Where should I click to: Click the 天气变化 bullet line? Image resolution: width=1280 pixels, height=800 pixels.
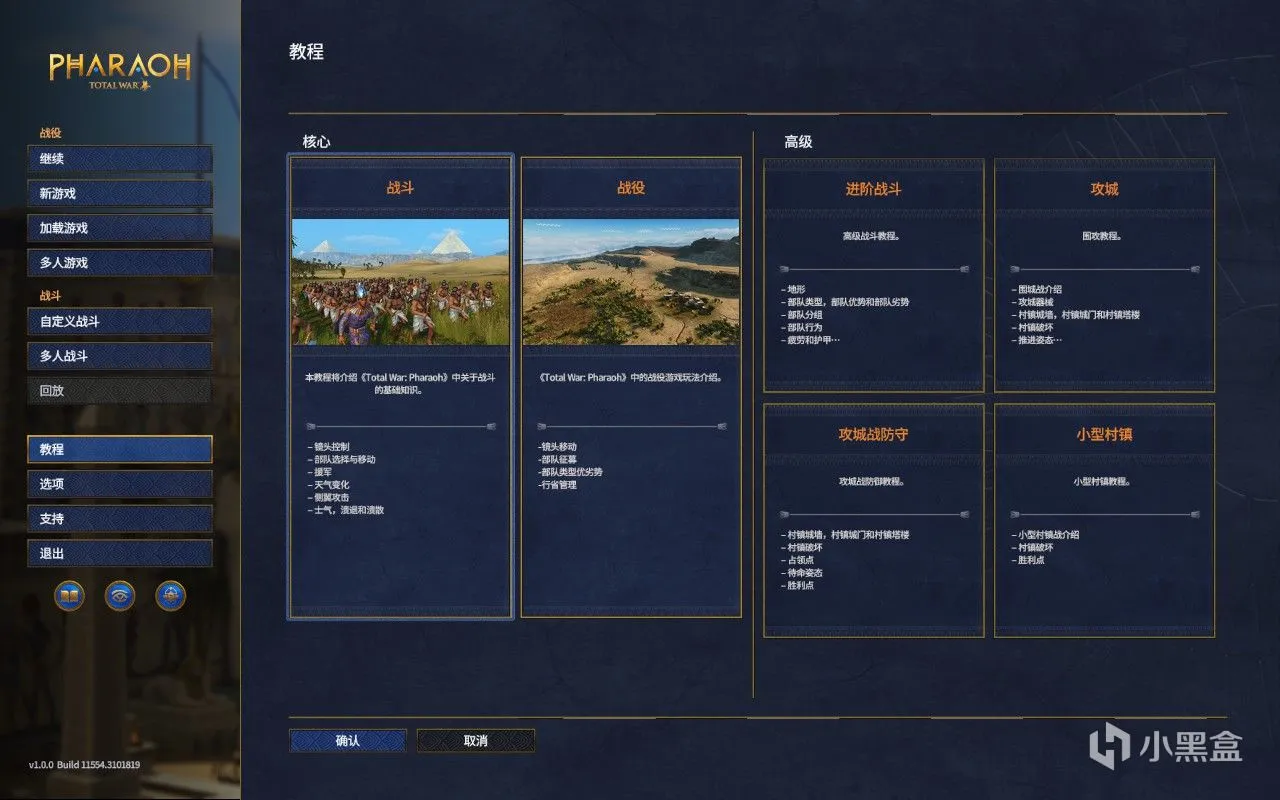click(x=328, y=485)
